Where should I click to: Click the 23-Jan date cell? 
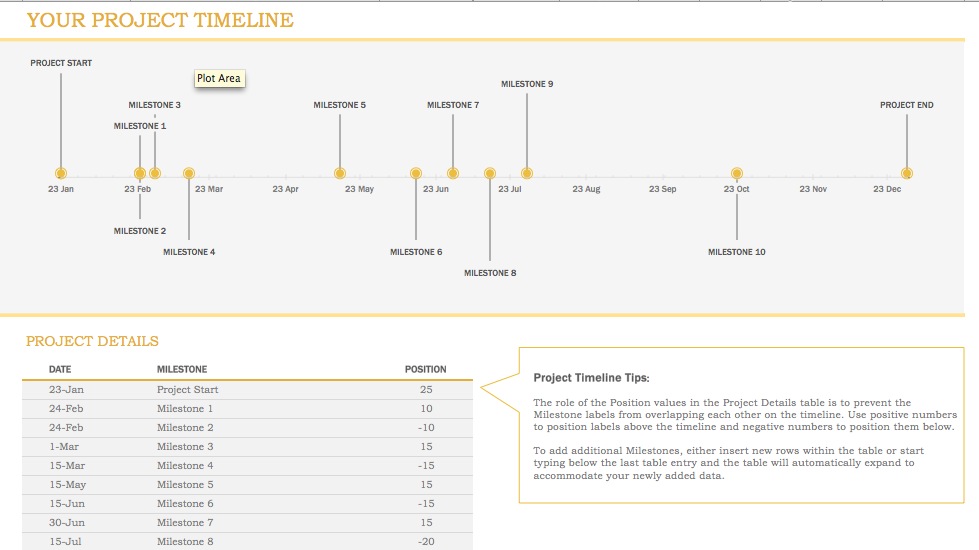pyautogui.click(x=66, y=390)
